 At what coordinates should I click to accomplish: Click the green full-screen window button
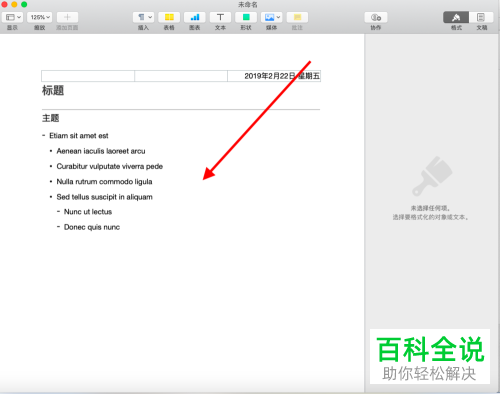click(24, 4)
